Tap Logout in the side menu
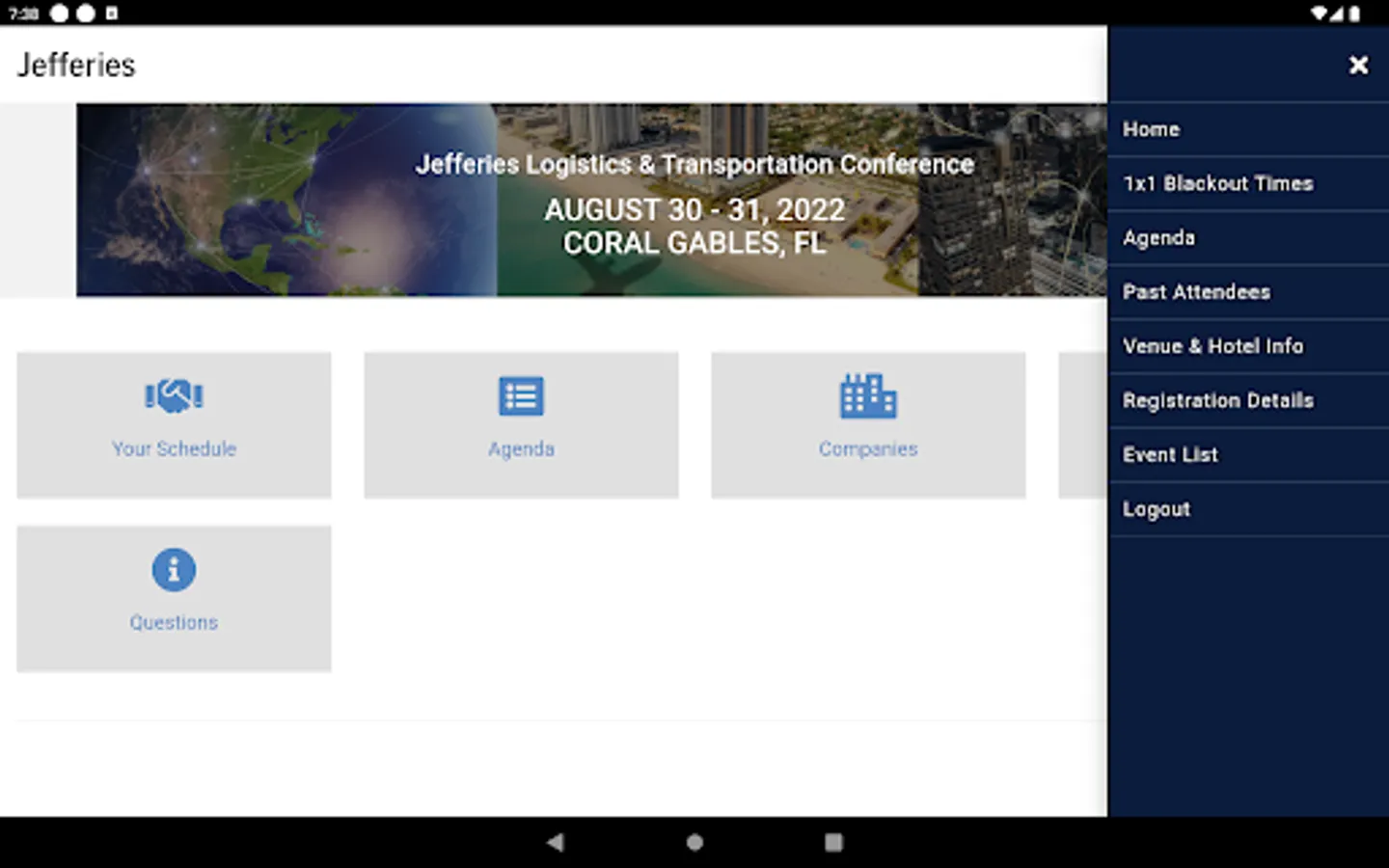 (1248, 509)
